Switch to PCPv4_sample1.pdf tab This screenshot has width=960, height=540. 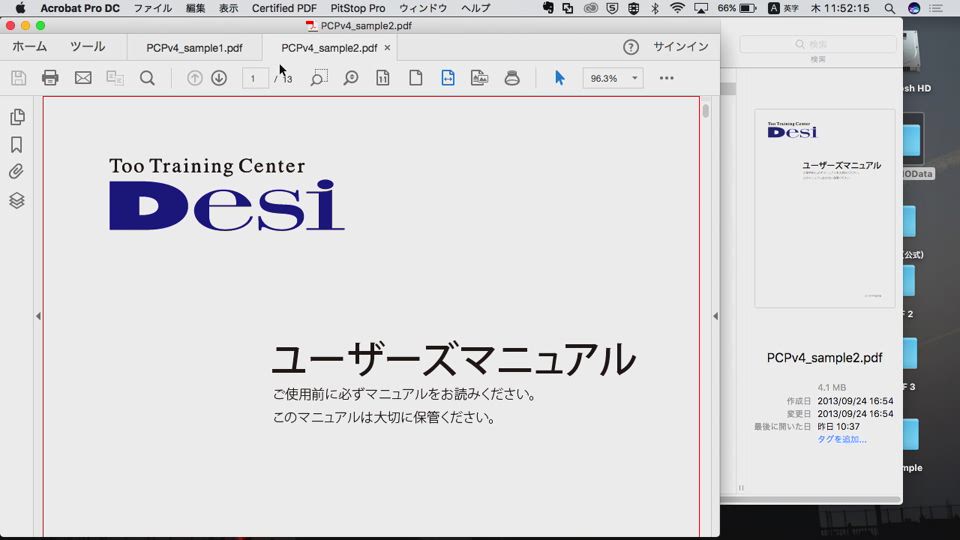point(194,47)
